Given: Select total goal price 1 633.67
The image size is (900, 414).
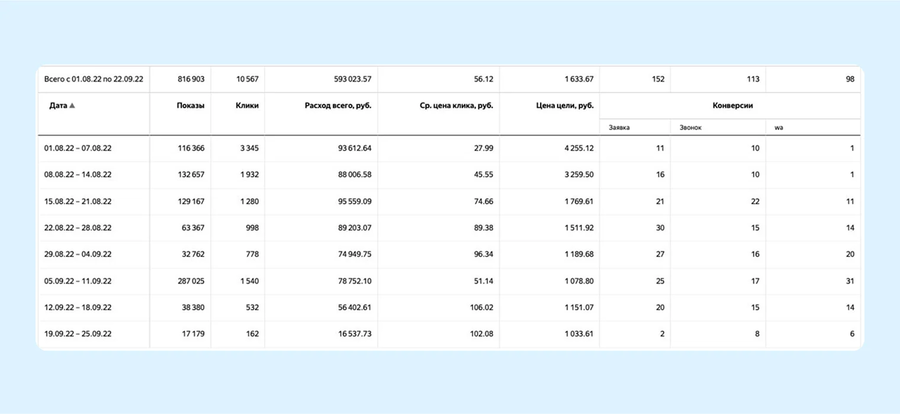Looking at the screenshot, I should pyautogui.click(x=579, y=79).
